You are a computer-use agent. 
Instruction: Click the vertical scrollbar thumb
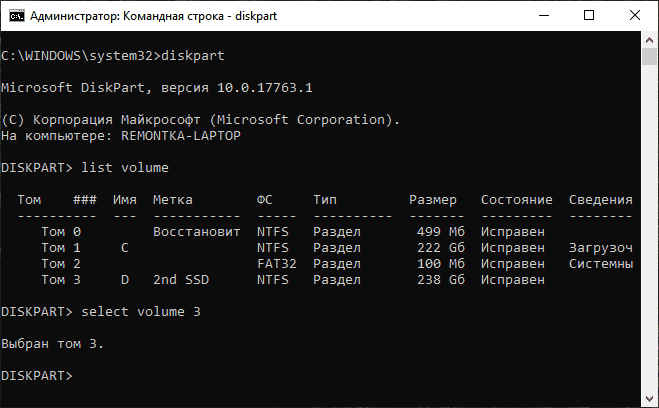tap(649, 57)
